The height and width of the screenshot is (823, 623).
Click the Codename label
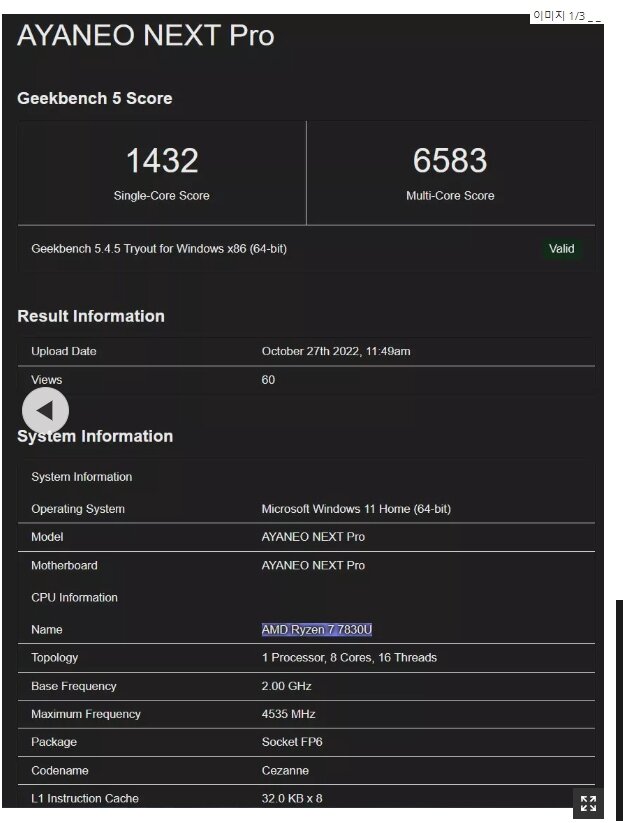[60, 771]
